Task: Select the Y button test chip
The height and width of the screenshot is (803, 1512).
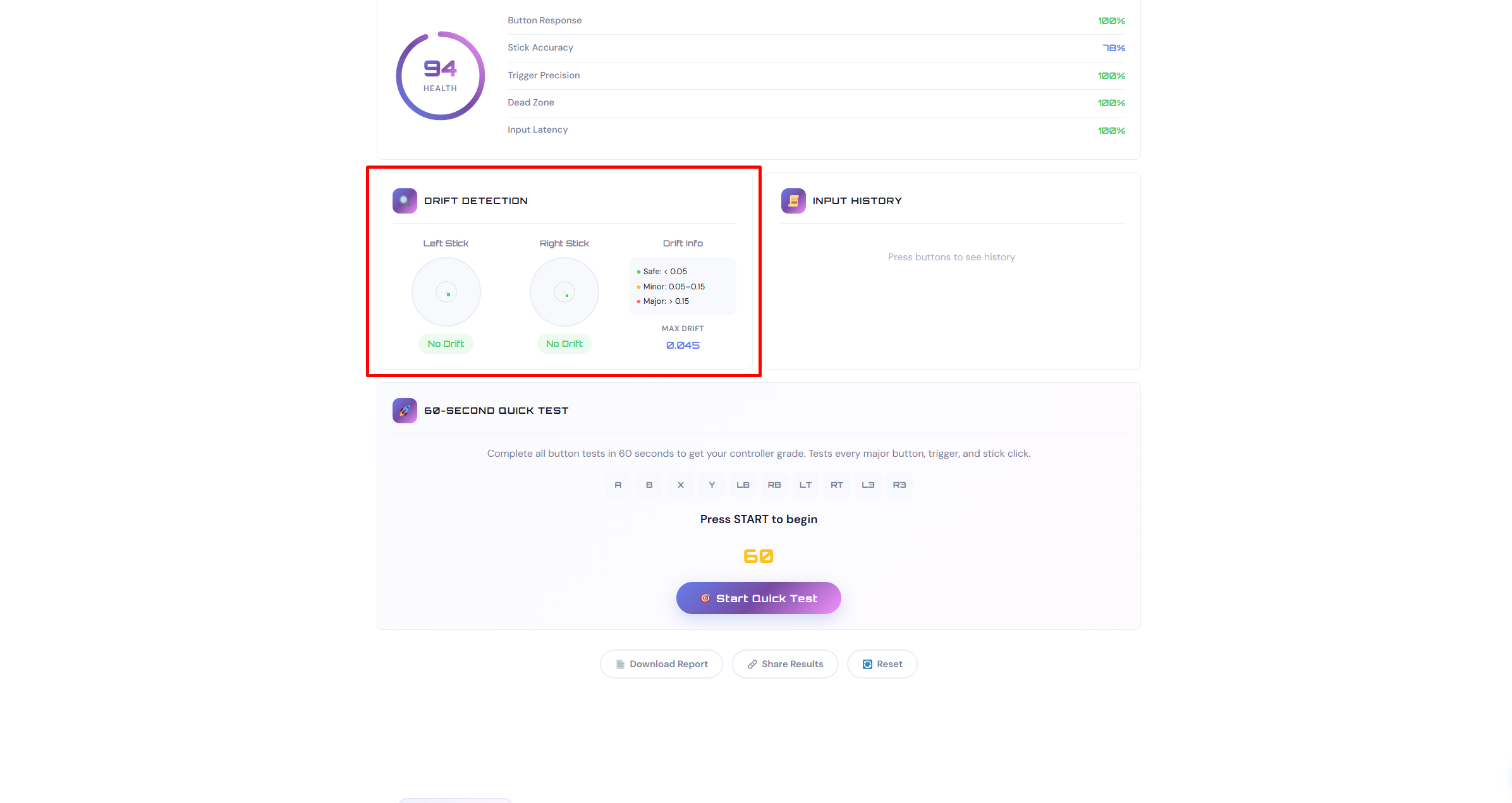Action: (x=712, y=485)
